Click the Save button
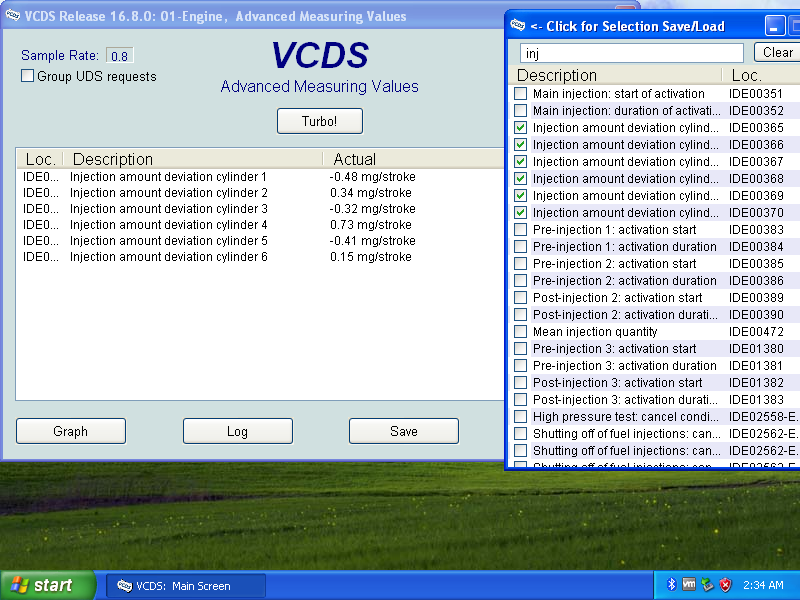800x600 pixels. tap(404, 431)
